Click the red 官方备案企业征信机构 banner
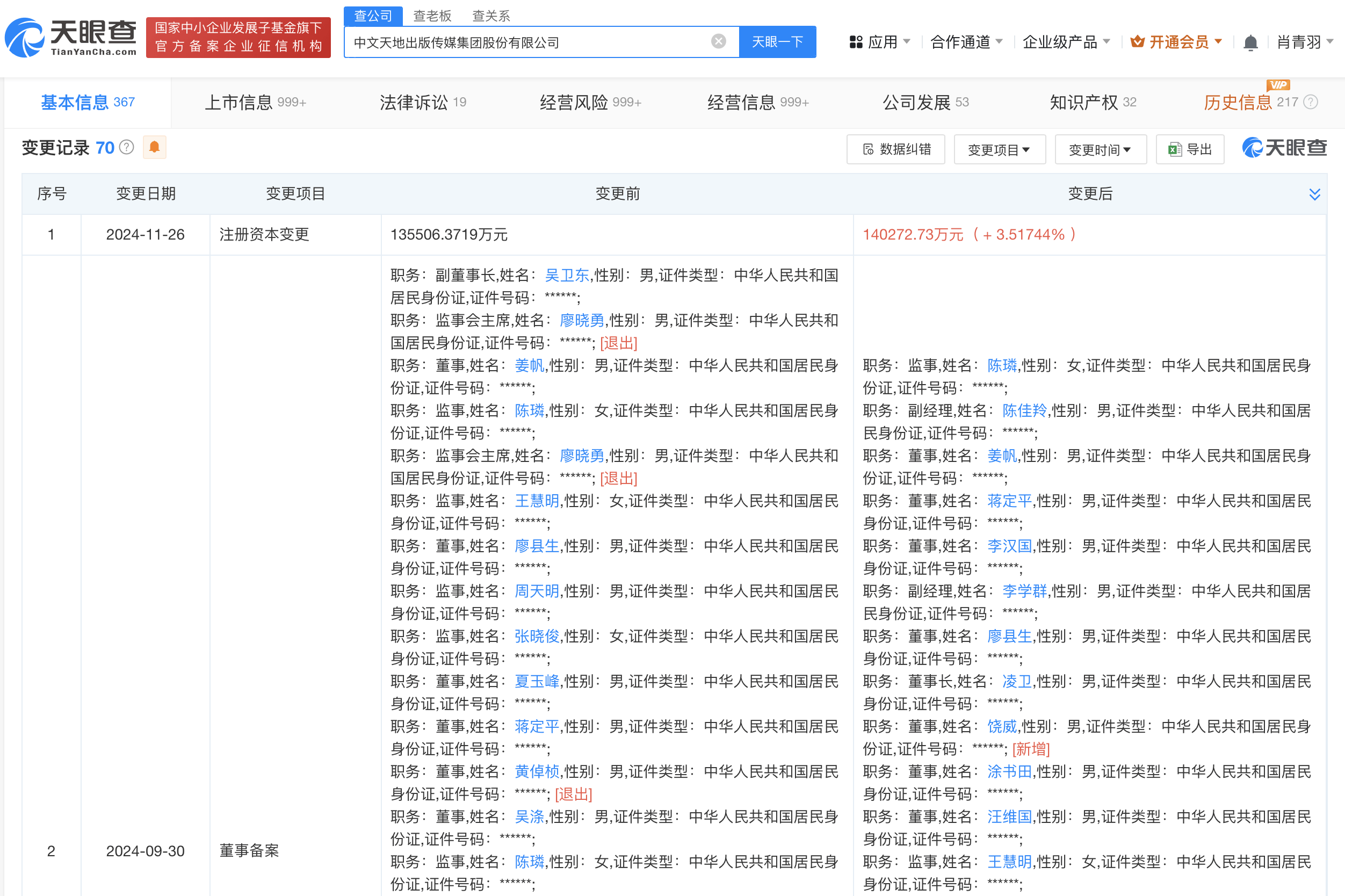This screenshot has width=1345, height=896. pyautogui.click(x=238, y=37)
